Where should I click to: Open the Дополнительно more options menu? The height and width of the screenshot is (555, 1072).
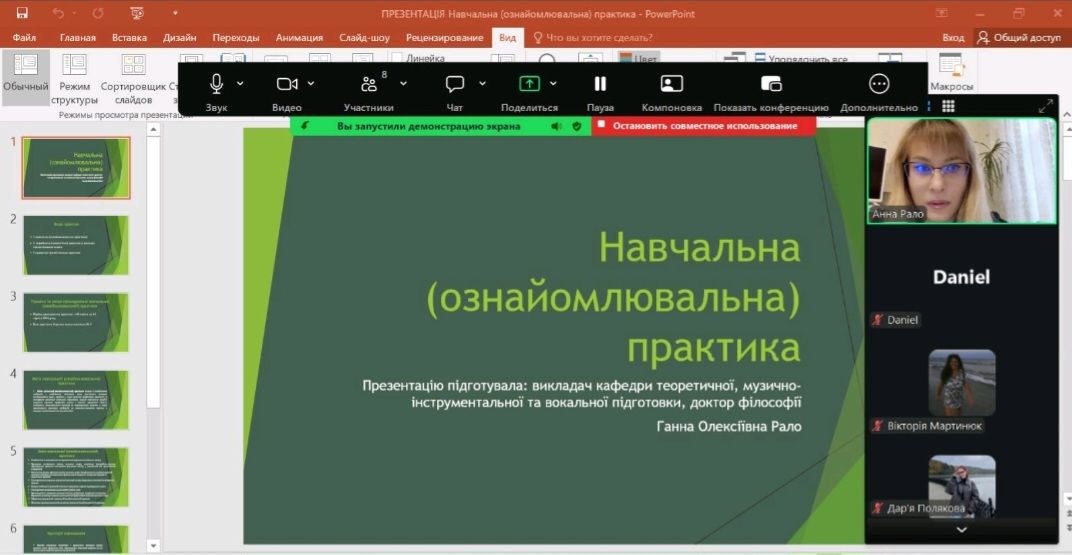pos(879,84)
